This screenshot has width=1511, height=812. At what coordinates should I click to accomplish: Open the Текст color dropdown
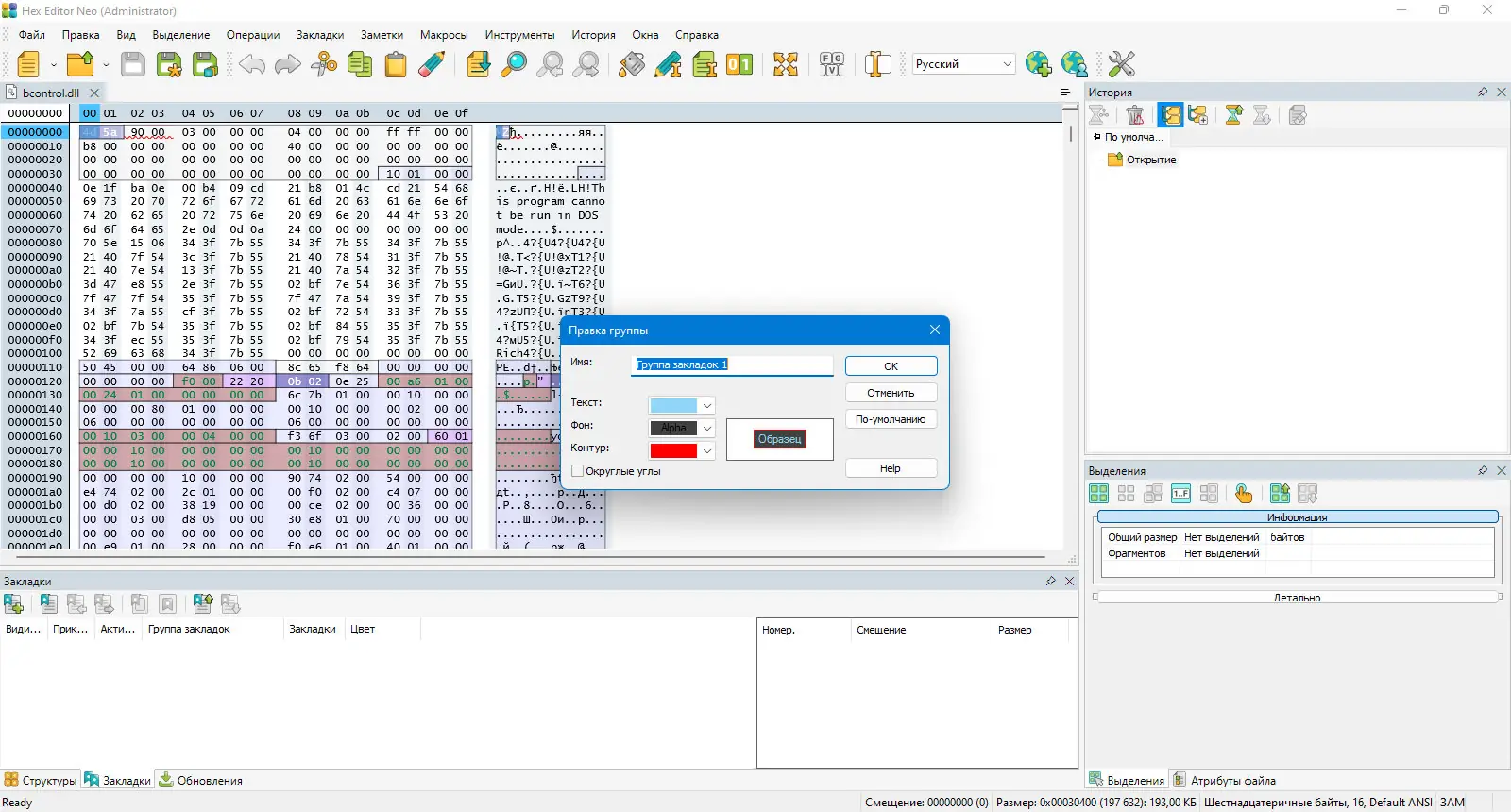706,406
